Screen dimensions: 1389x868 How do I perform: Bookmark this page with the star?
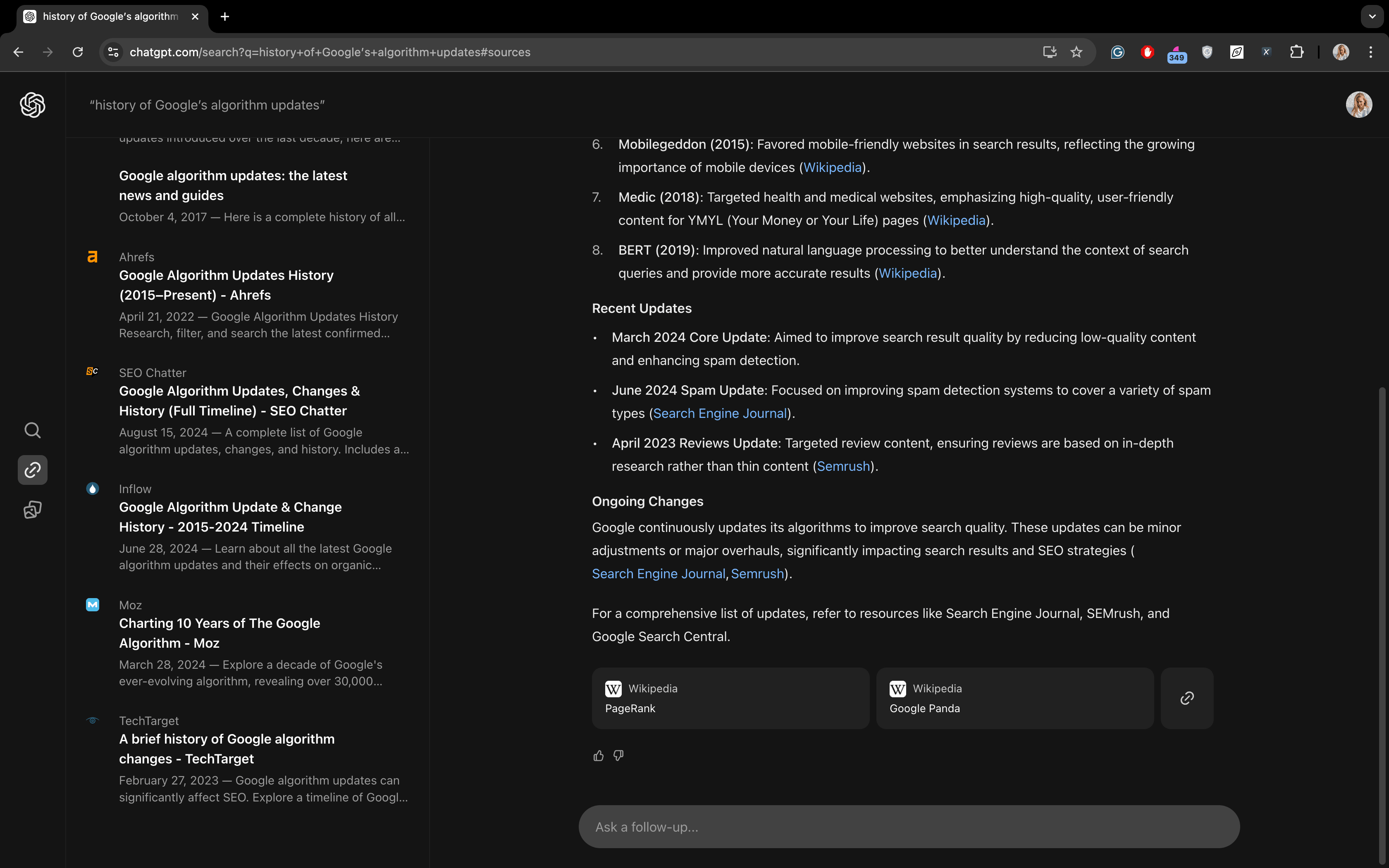pyautogui.click(x=1076, y=52)
